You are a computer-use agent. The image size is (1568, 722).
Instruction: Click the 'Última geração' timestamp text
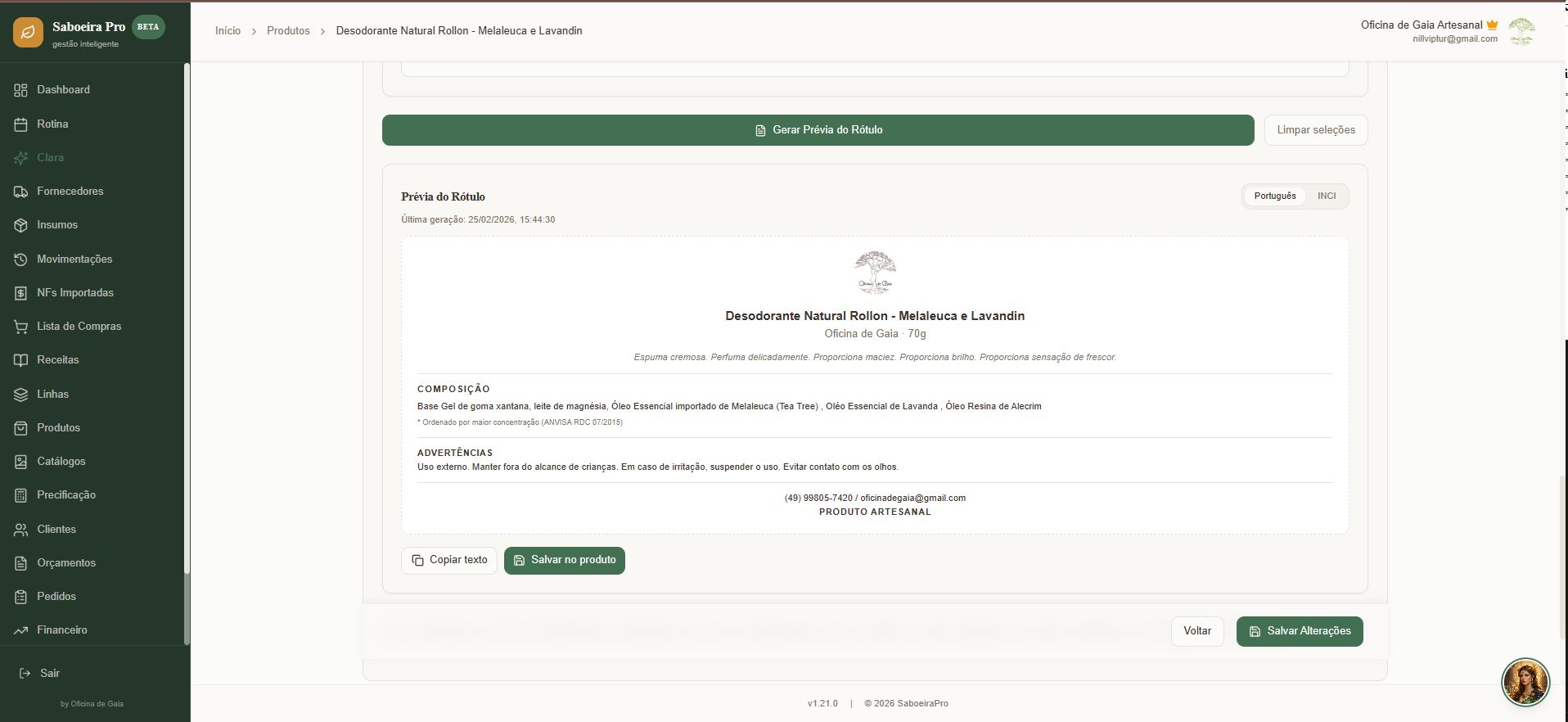[x=478, y=220]
